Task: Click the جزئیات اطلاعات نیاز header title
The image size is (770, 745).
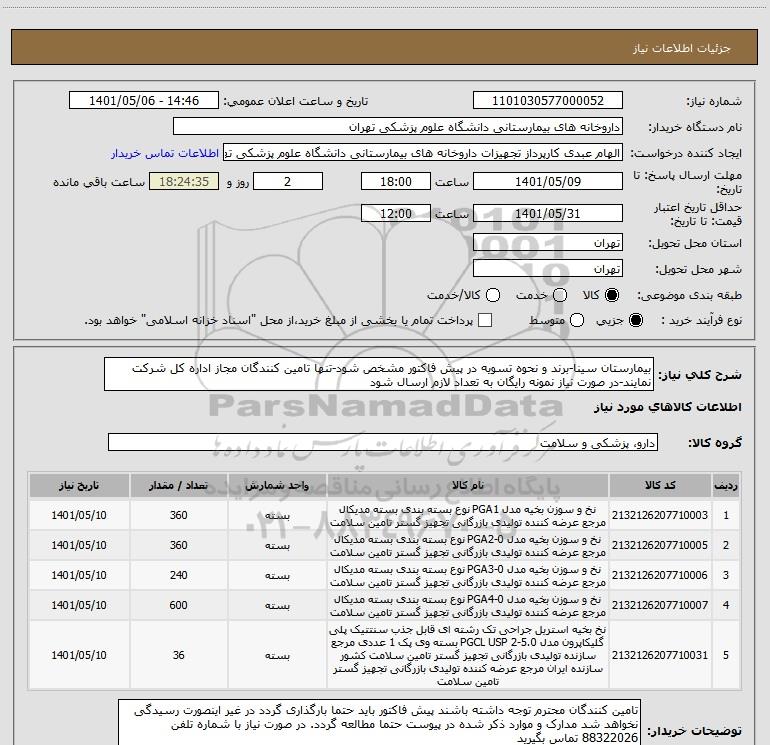Action: (x=682, y=48)
